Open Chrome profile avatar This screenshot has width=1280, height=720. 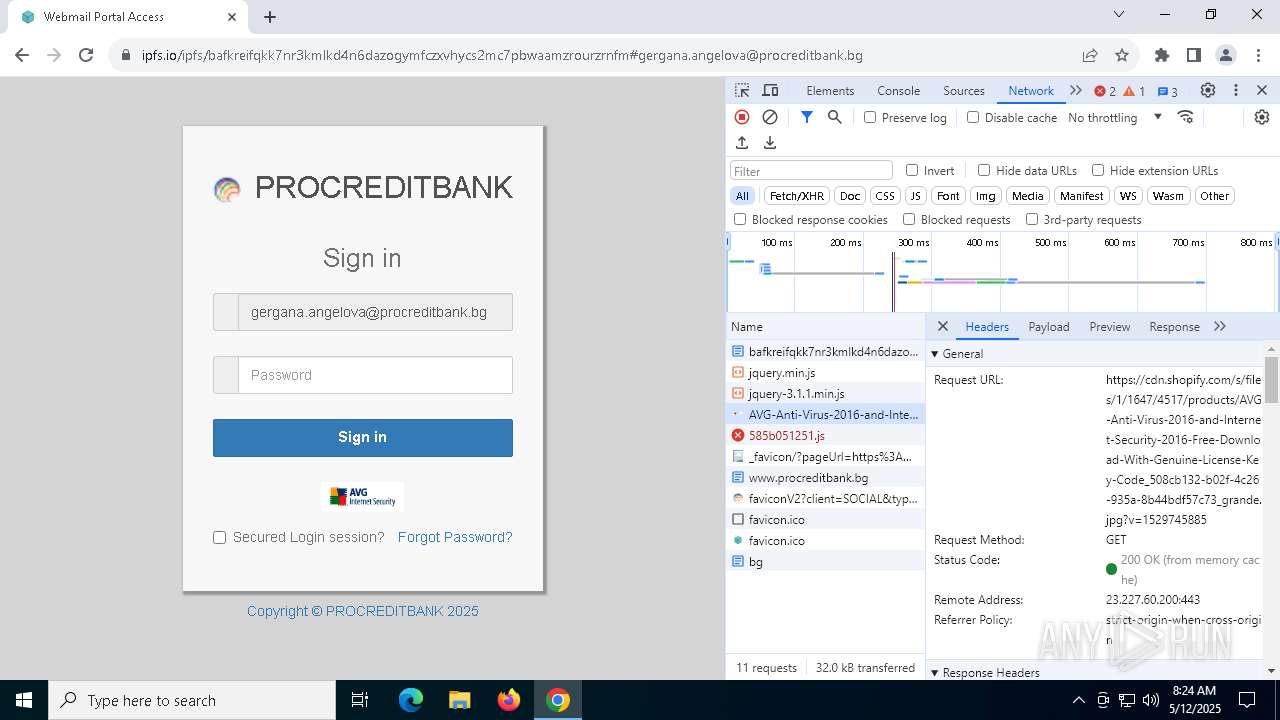[1226, 55]
